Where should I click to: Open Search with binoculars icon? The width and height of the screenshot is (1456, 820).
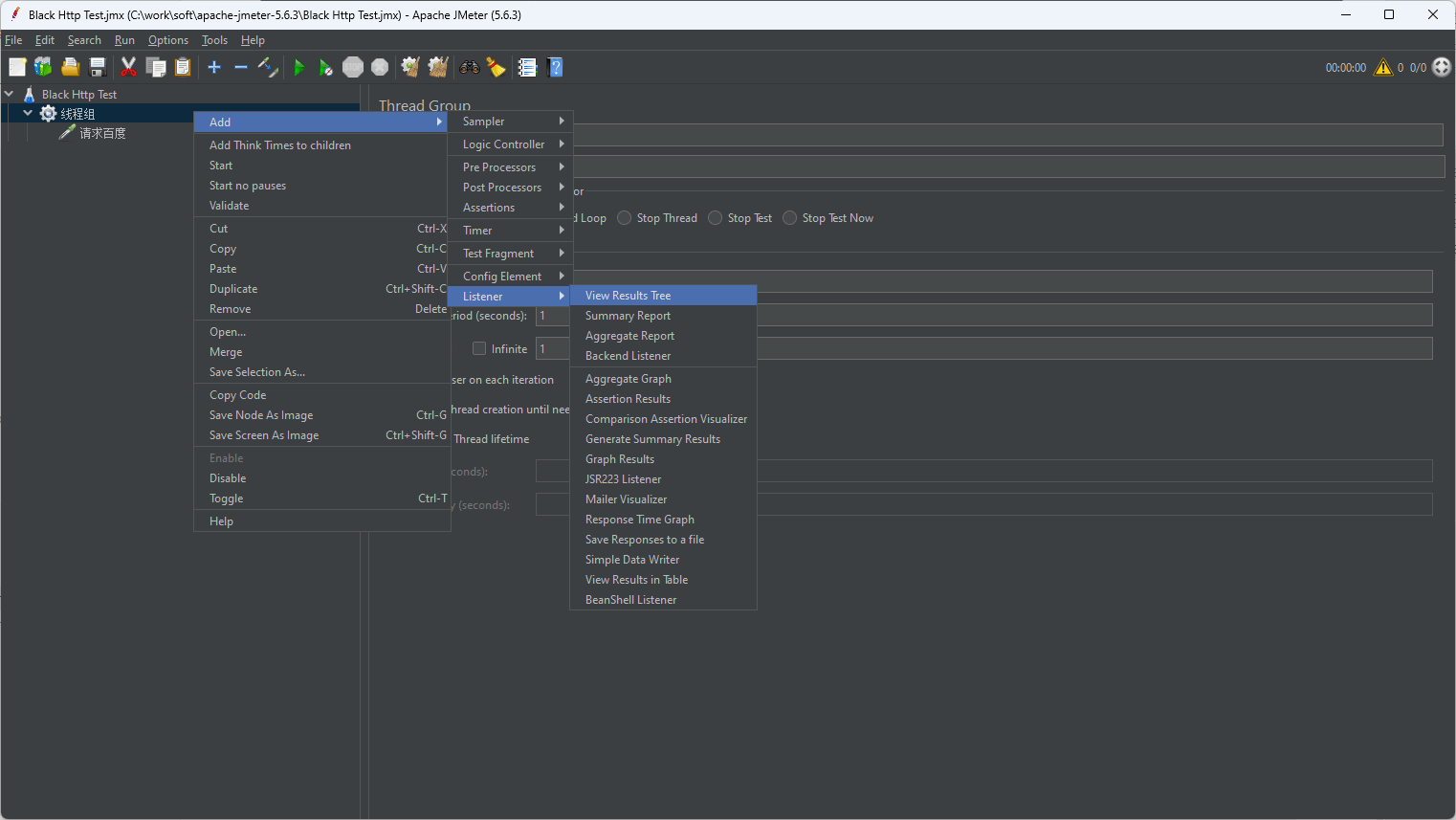click(x=470, y=67)
